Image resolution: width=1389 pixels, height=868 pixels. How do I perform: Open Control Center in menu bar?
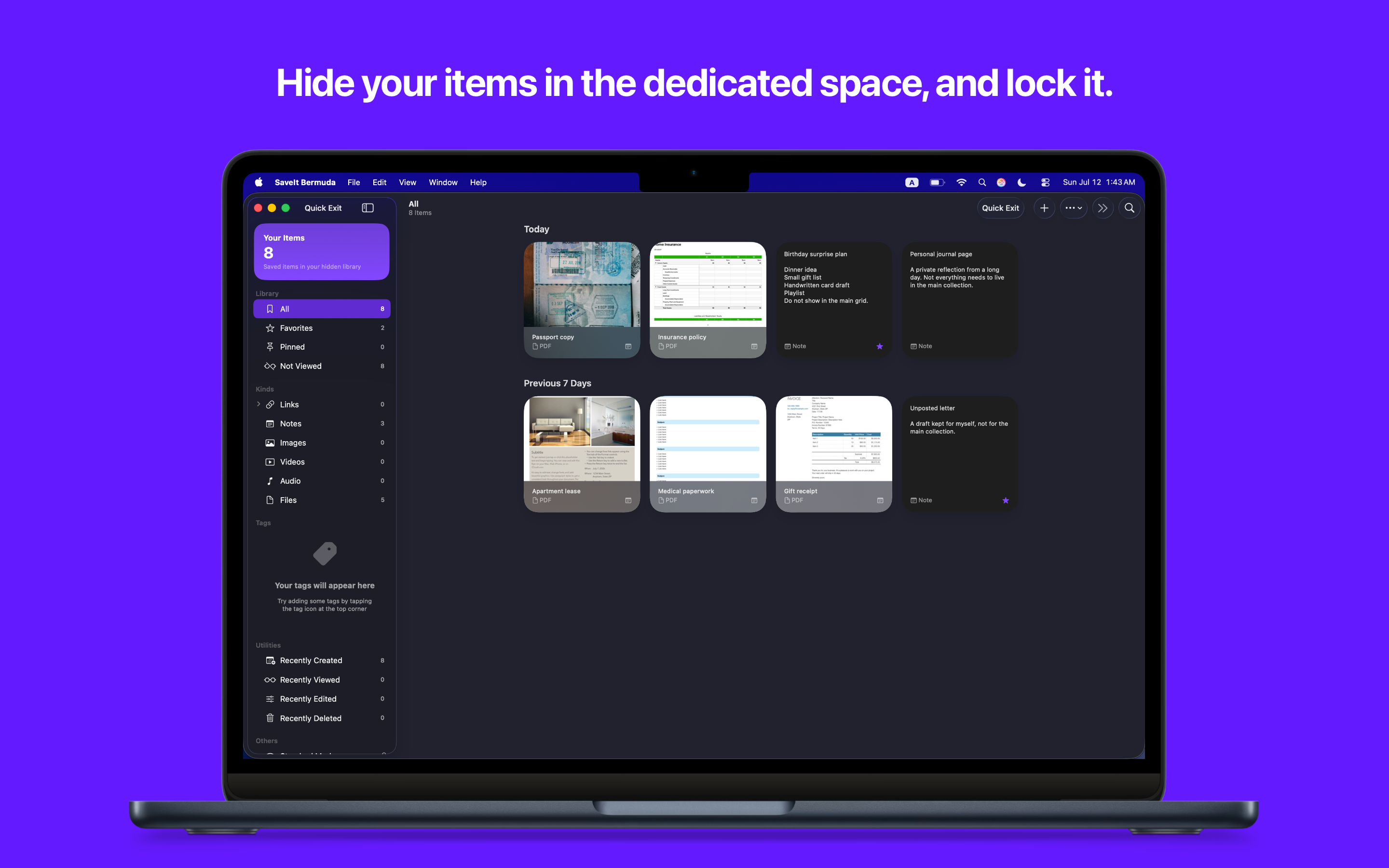1045,182
